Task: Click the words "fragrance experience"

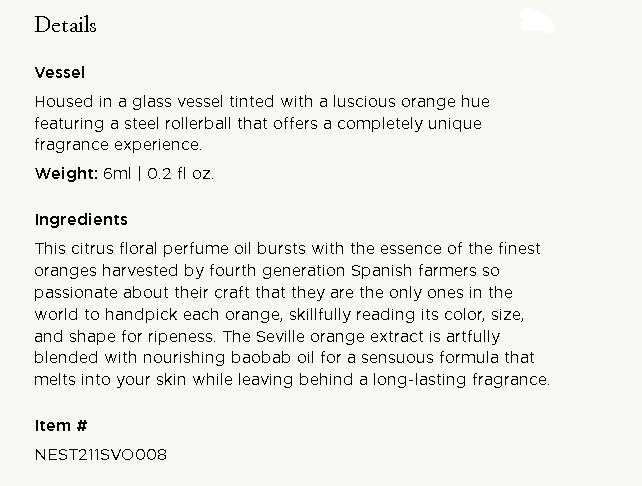Action: pos(117,145)
